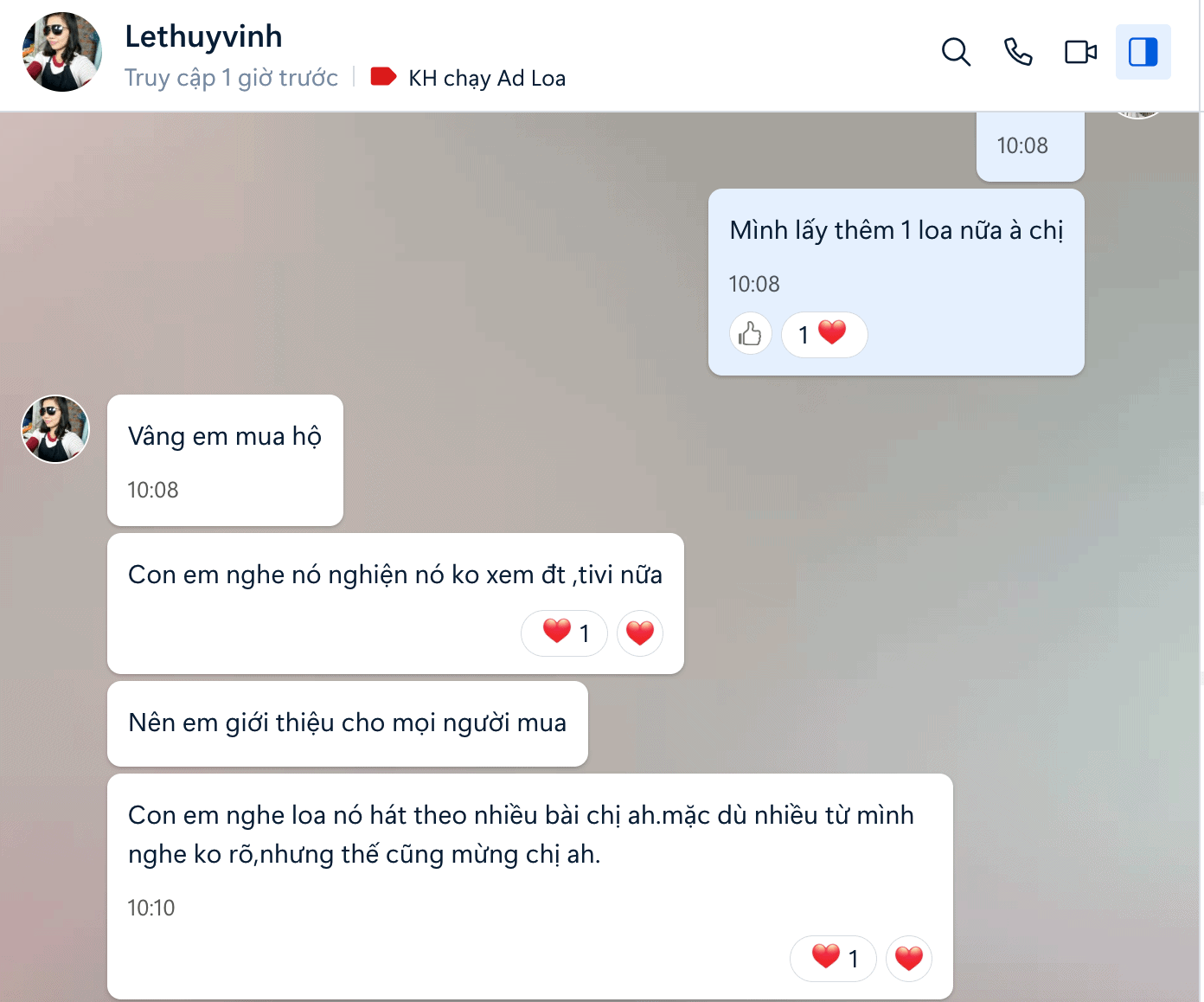Click the 'Truy cập 1 giờ trước' status
The image size is (1204, 1002).
(x=231, y=78)
